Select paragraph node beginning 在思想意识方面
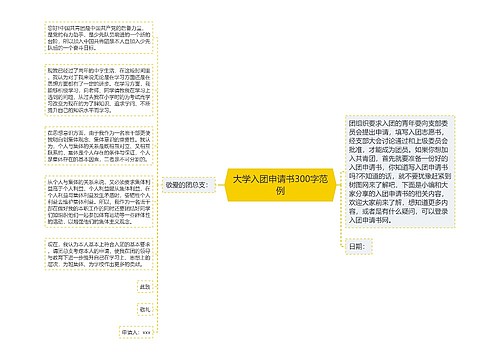Screen dimensions: 500x360 [x=99, y=146]
